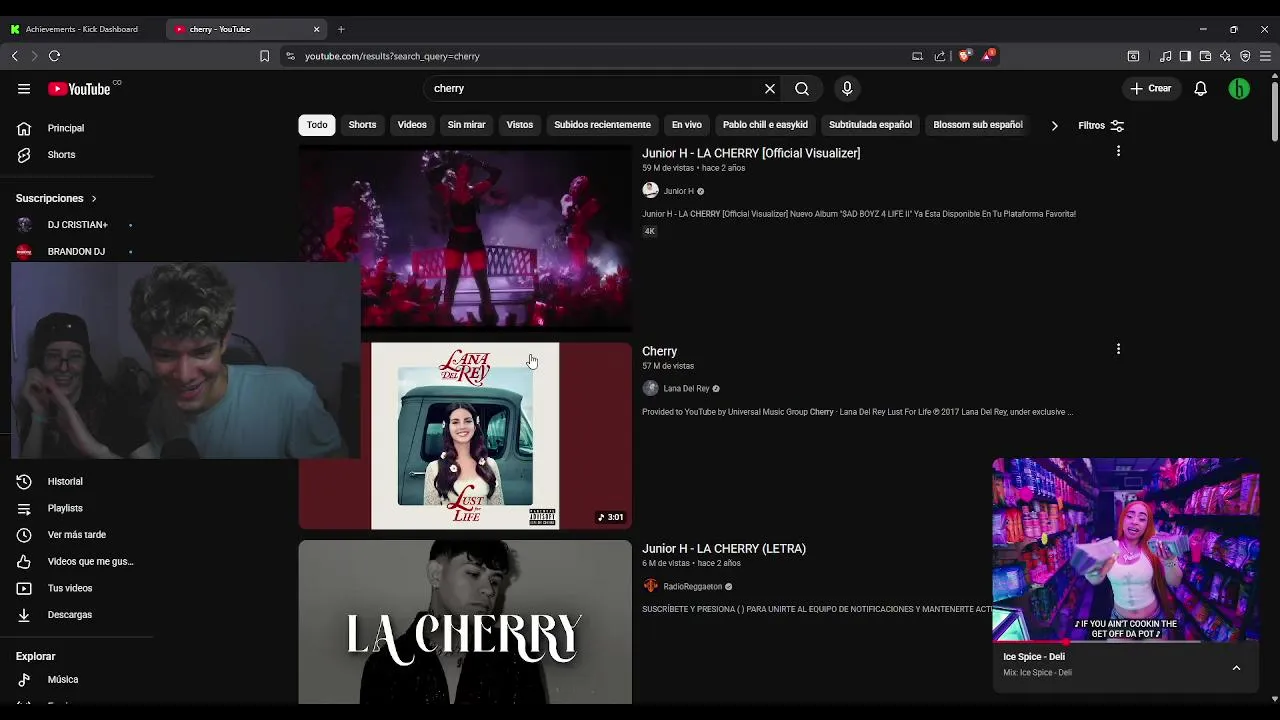1280x720 pixels.
Task: Open the YouTube hamburger guide menu
Action: (24, 89)
